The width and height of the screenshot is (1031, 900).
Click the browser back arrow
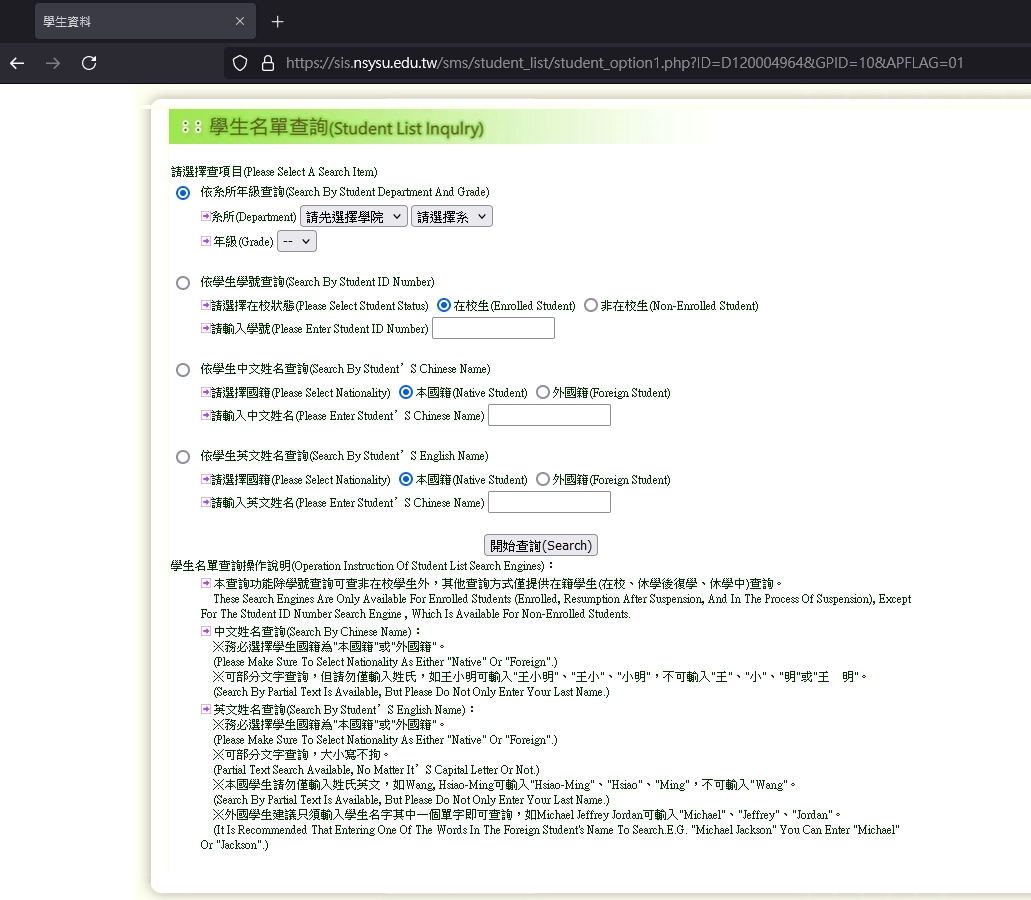(17, 63)
